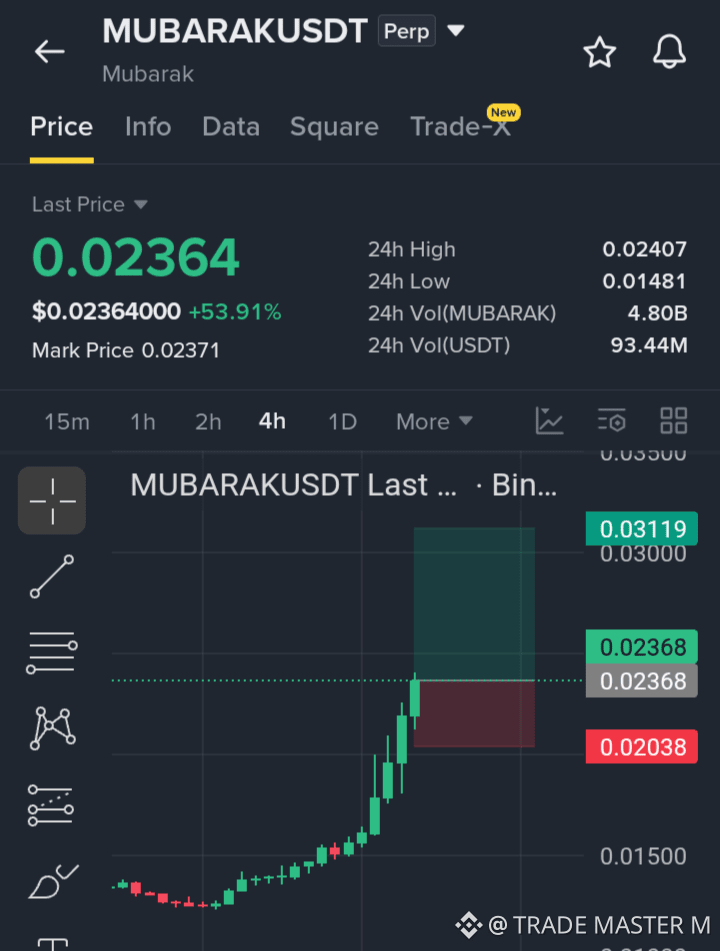
Task: Open price alerts via bell icon
Action: coord(669,52)
